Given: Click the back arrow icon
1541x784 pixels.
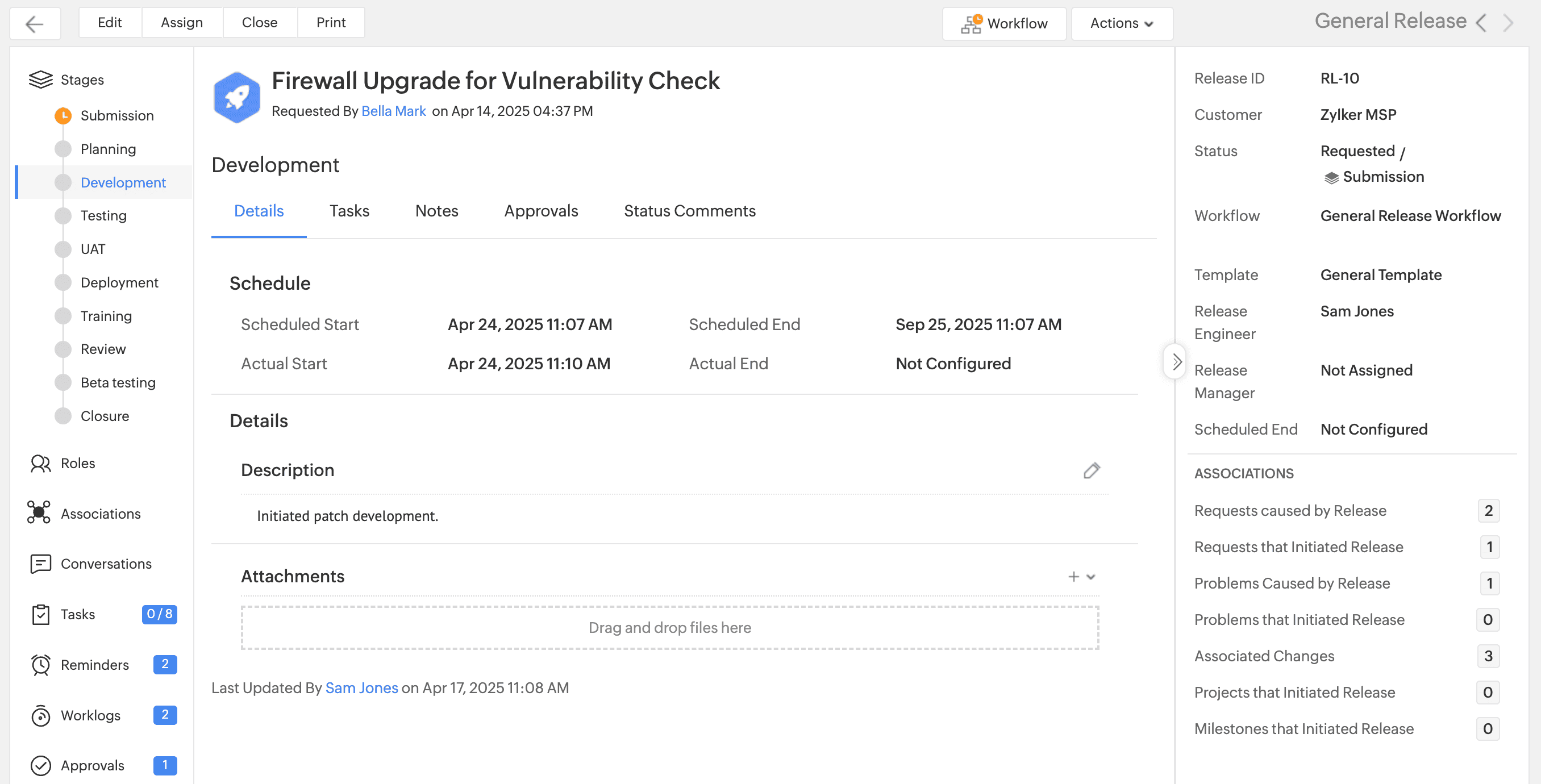Looking at the screenshot, I should [35, 23].
